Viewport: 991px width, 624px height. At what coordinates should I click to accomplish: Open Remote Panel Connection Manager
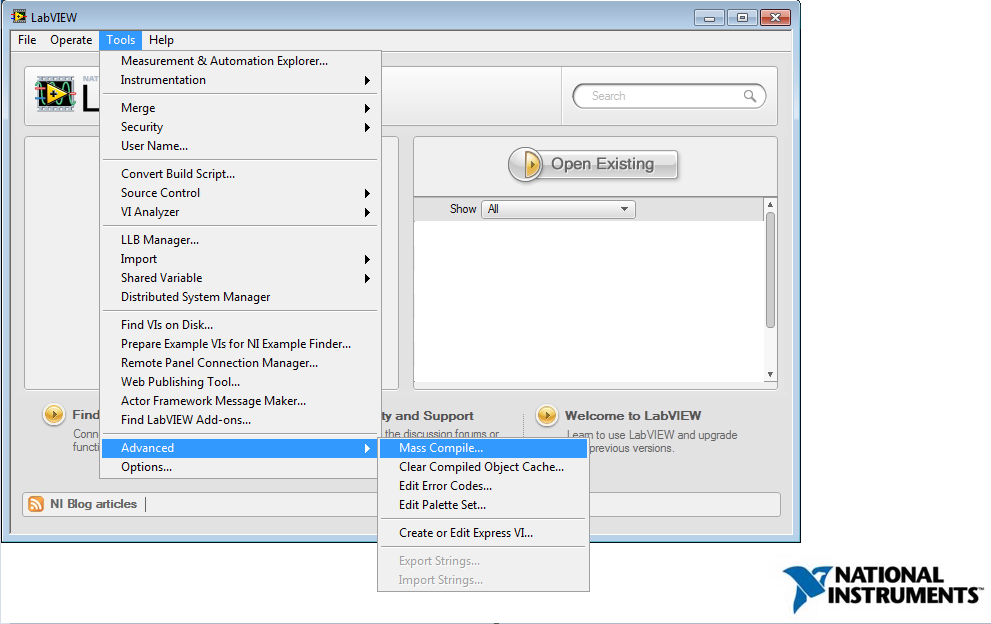coord(240,362)
